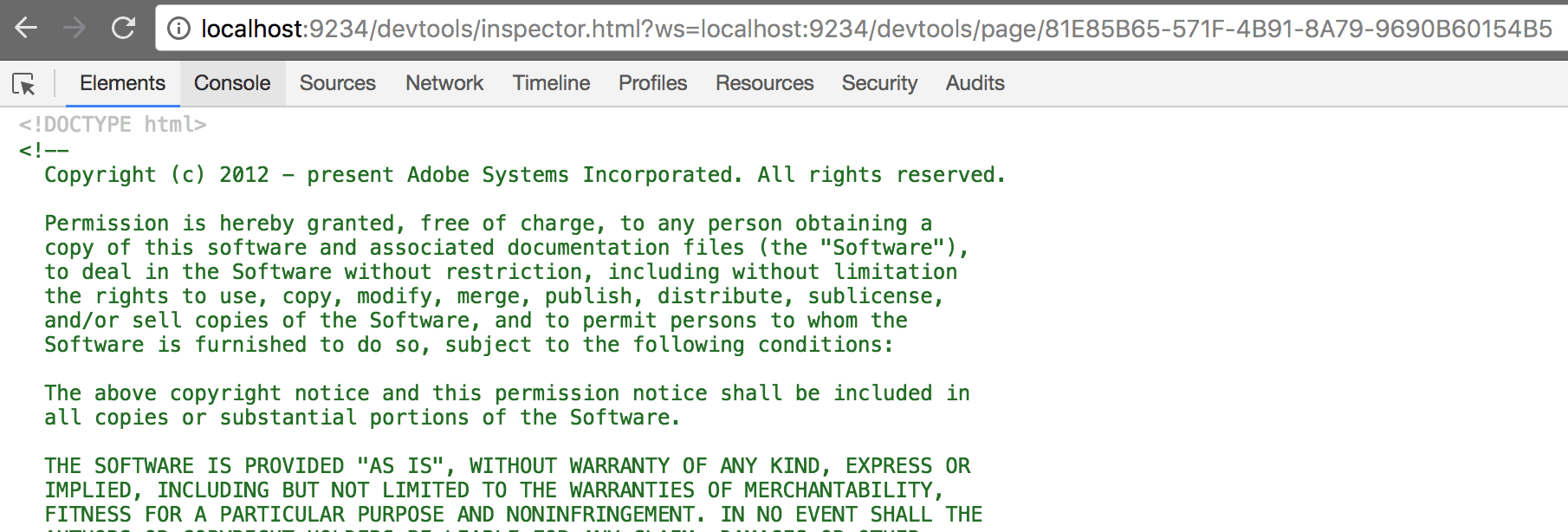Screen dimensions: 1568x532
Task: Click the browser back arrow
Action: [26, 29]
